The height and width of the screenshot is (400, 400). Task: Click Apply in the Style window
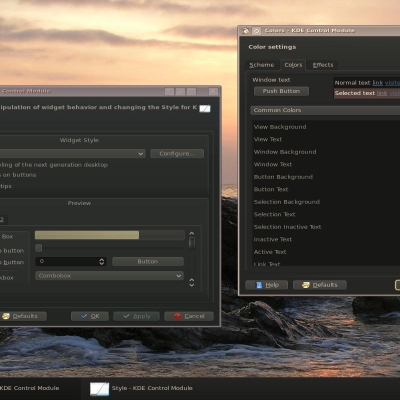[x=136, y=316]
